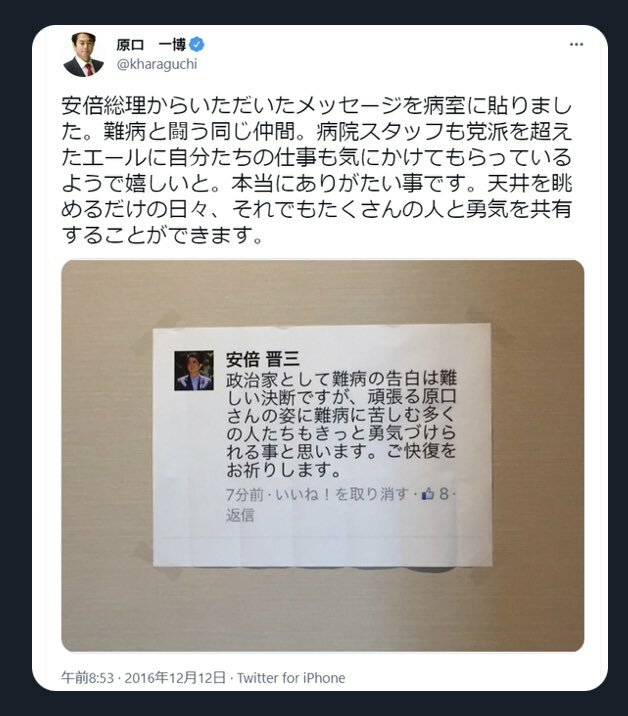Click the display name 原口 一博
Screen dimensions: 628x716
coord(151,45)
